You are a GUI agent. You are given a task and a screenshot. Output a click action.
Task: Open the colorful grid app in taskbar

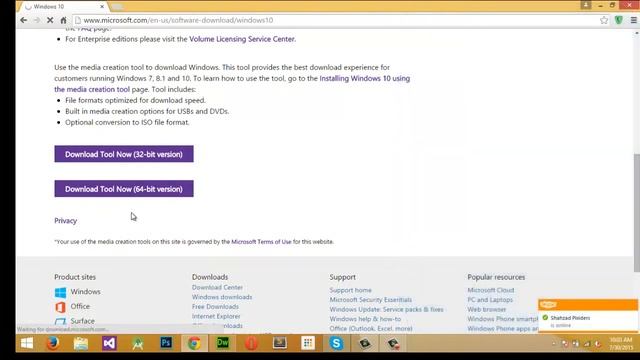(308, 343)
